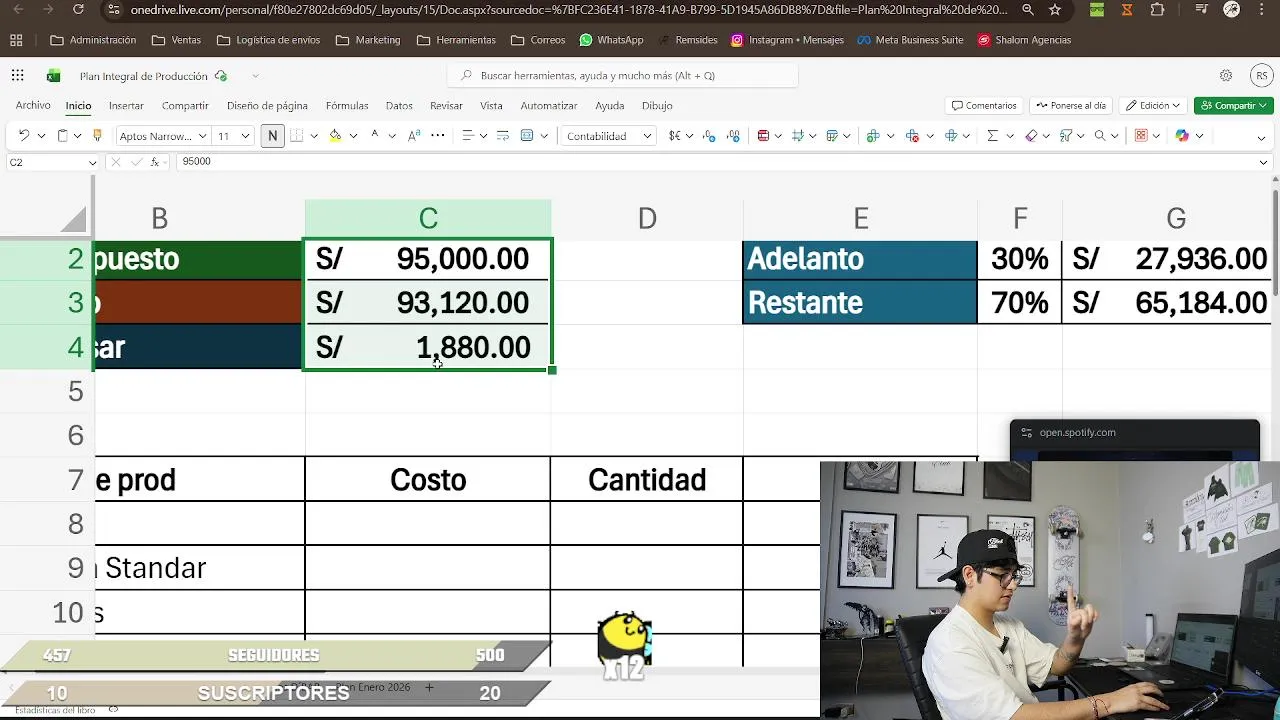Click the decrease decimal icon

[734, 136]
